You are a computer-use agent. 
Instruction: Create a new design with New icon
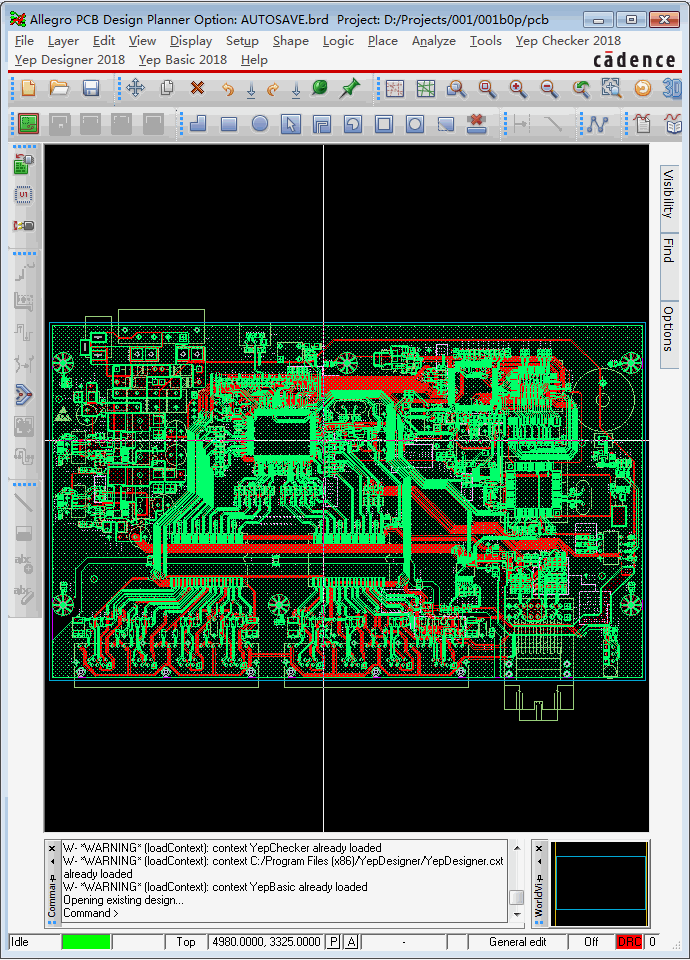point(28,88)
